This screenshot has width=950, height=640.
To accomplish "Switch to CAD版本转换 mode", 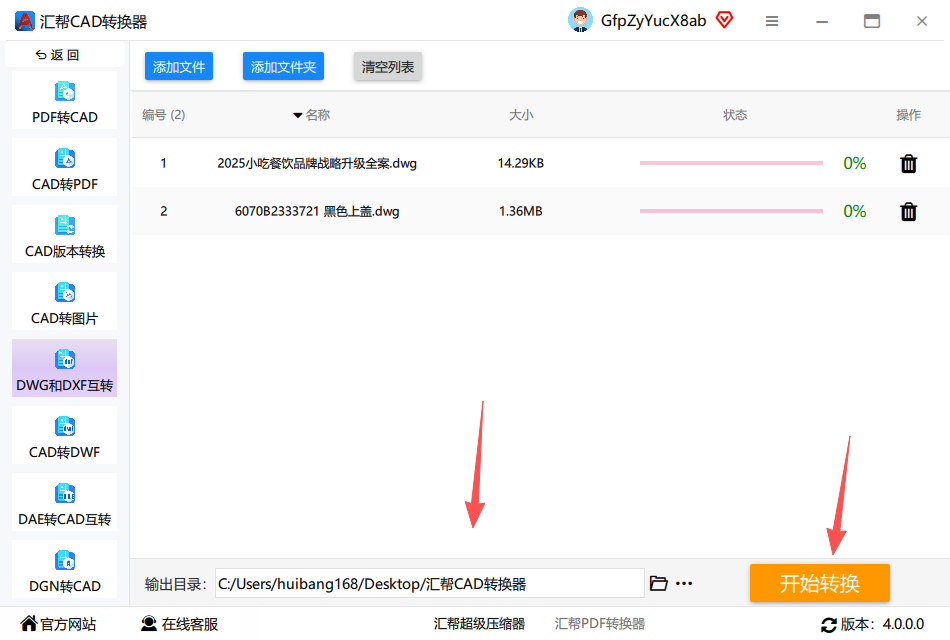I will pos(64,234).
